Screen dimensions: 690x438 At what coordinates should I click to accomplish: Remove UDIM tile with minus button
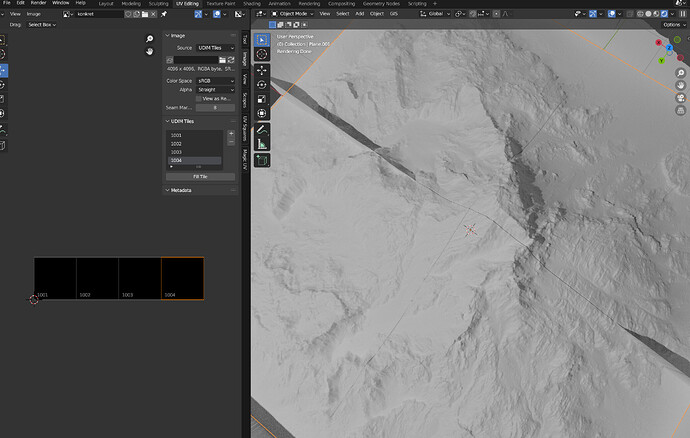click(x=231, y=141)
